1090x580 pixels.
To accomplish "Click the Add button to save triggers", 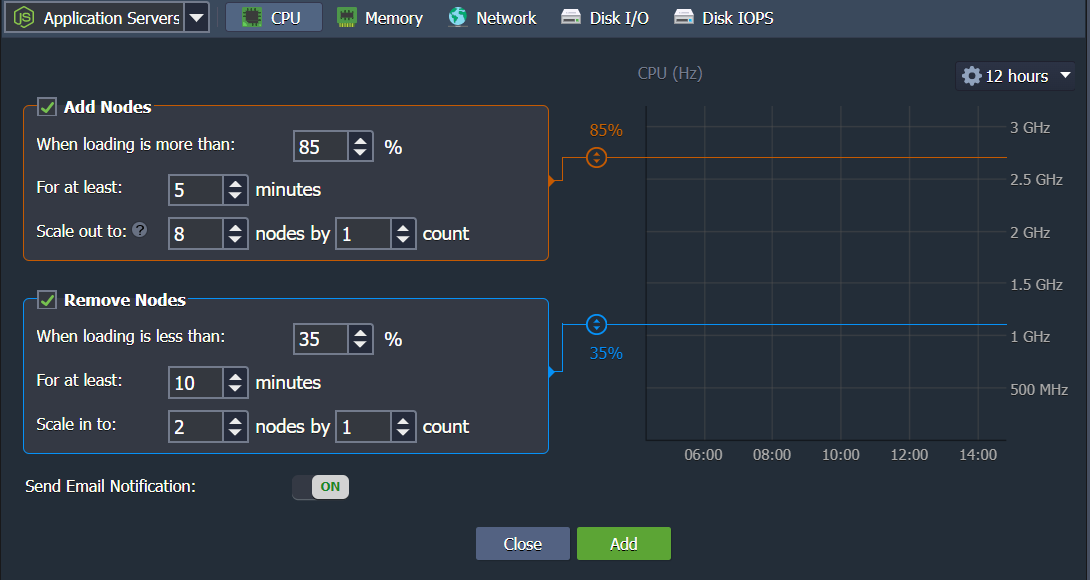I will (623, 544).
